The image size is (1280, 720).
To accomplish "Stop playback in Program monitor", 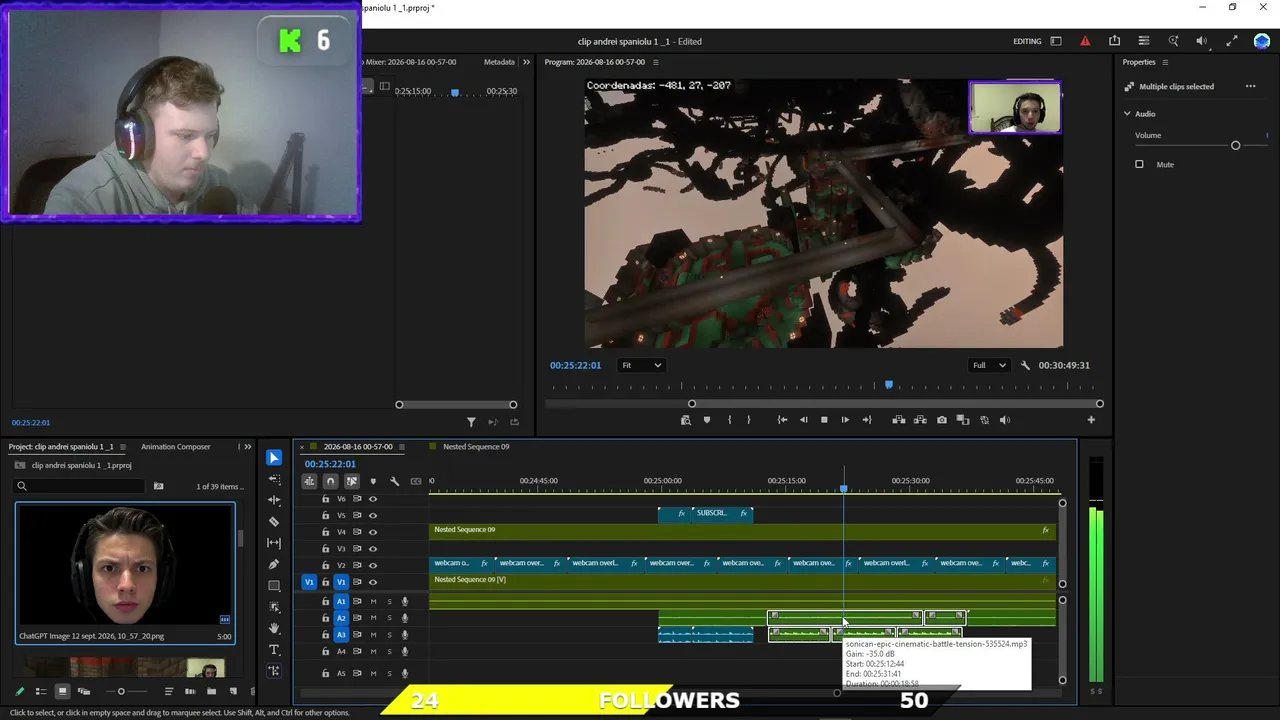I will point(824,420).
